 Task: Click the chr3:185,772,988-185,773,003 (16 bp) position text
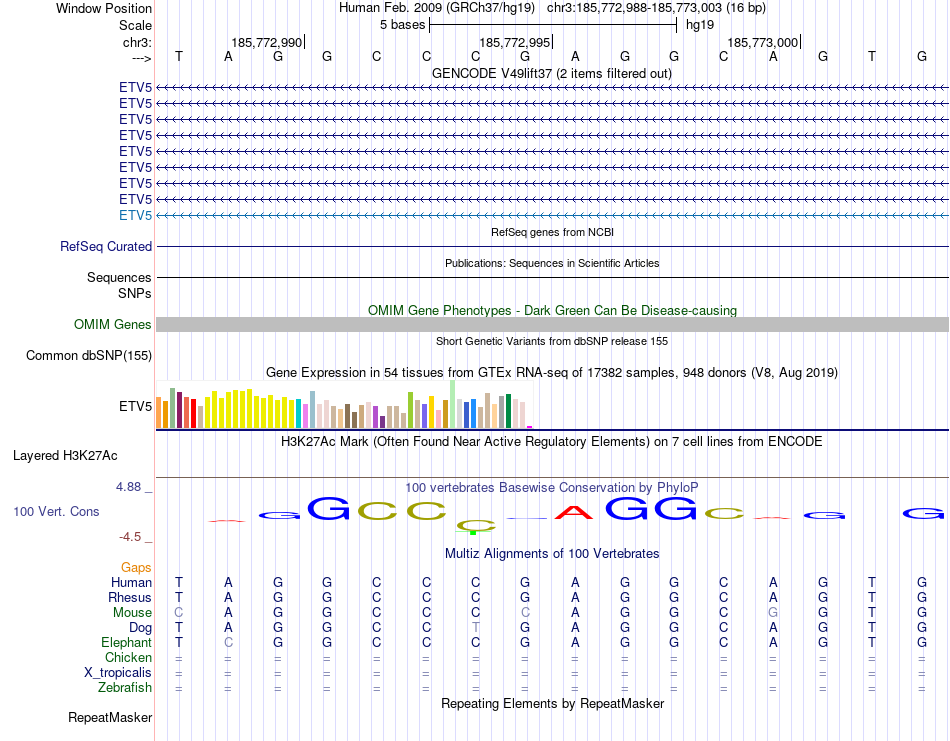[x=656, y=8]
